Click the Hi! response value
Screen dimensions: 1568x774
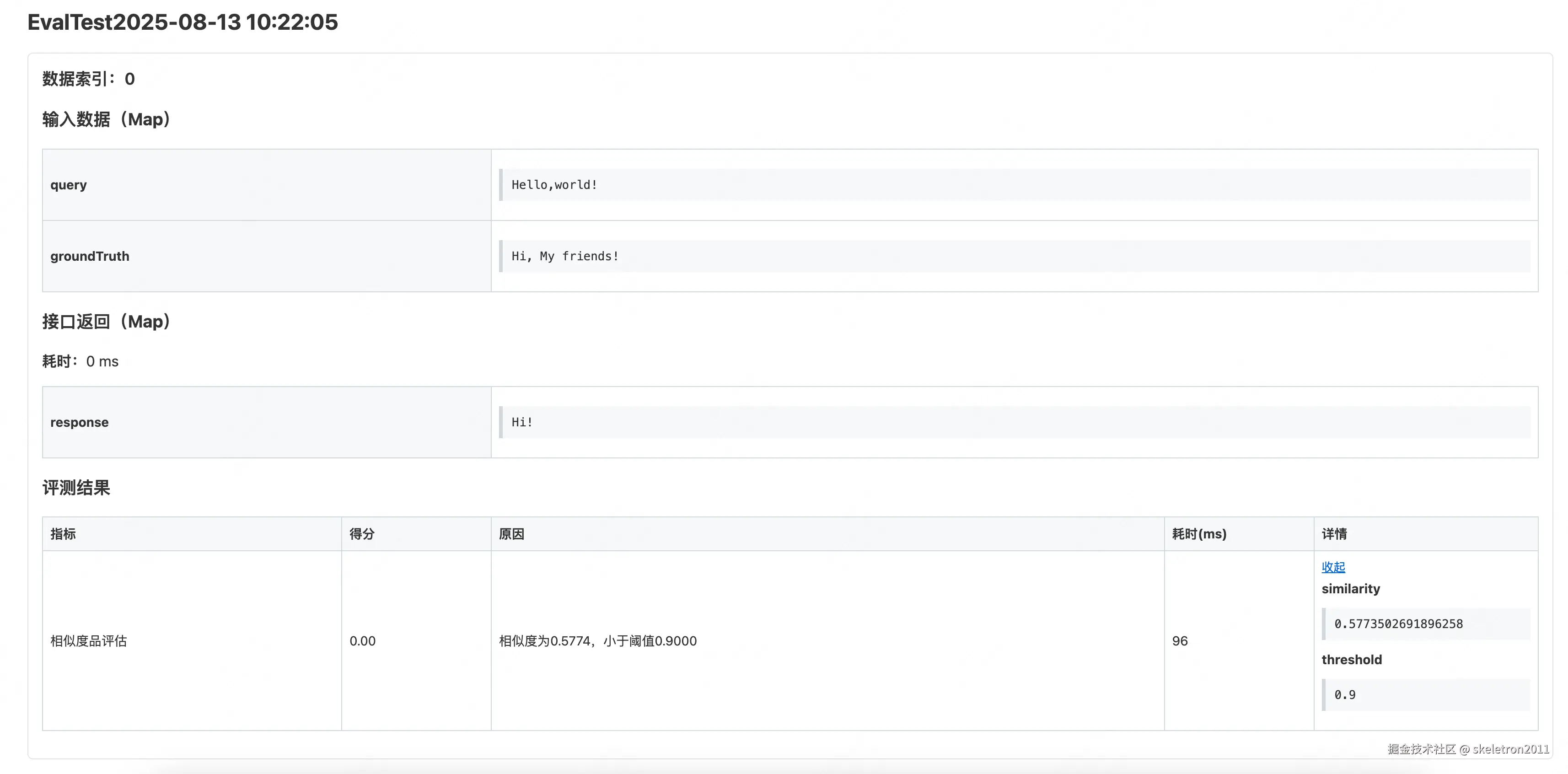[x=1014, y=423]
